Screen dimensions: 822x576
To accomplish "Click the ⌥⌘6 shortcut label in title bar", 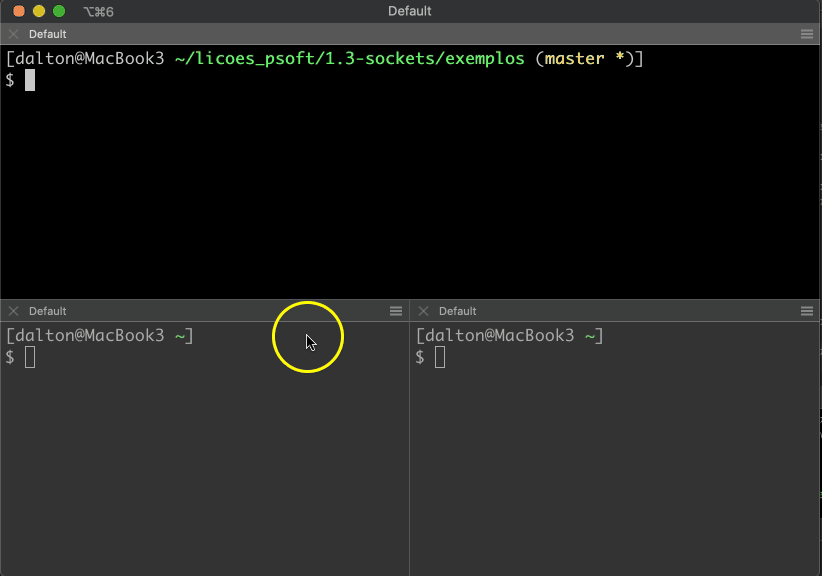I will (x=98, y=11).
